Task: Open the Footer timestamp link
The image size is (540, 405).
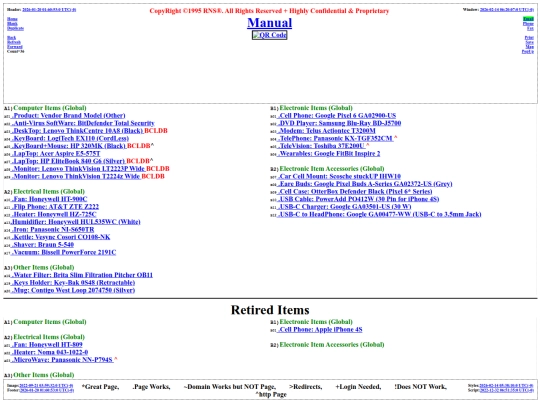Action: [x=46, y=390]
